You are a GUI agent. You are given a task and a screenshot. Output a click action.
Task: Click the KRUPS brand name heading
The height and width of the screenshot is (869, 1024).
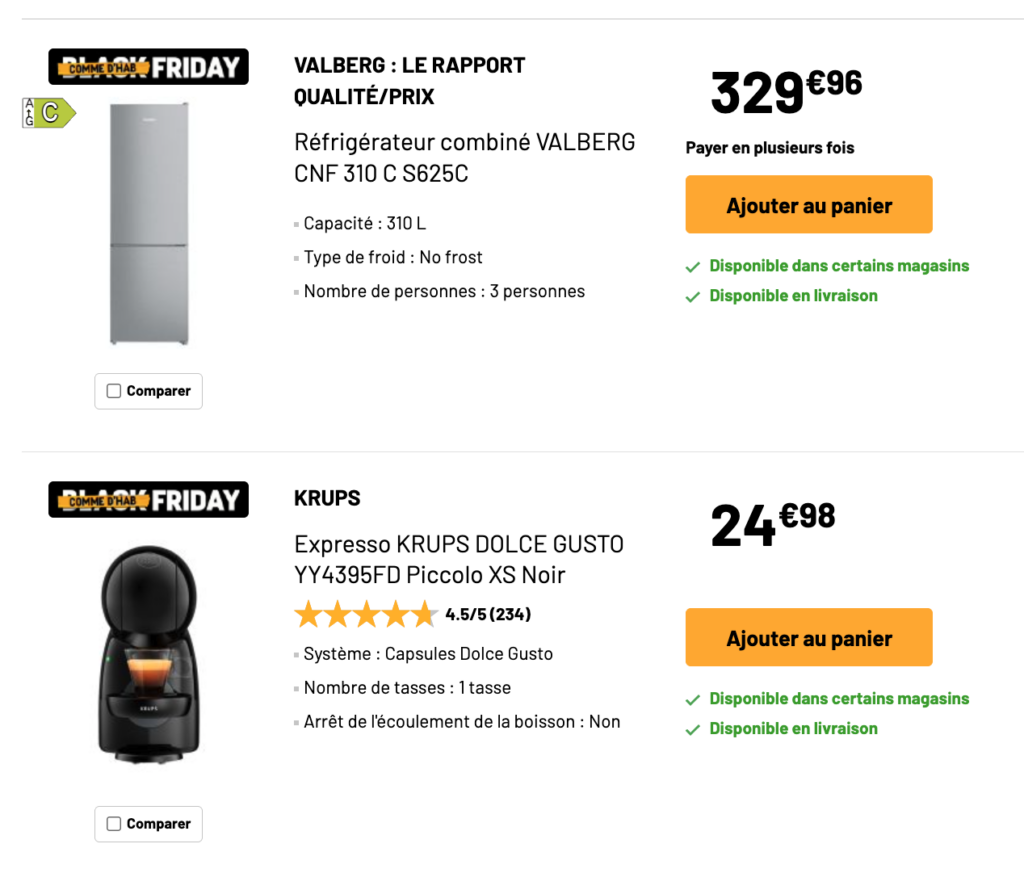click(x=327, y=498)
